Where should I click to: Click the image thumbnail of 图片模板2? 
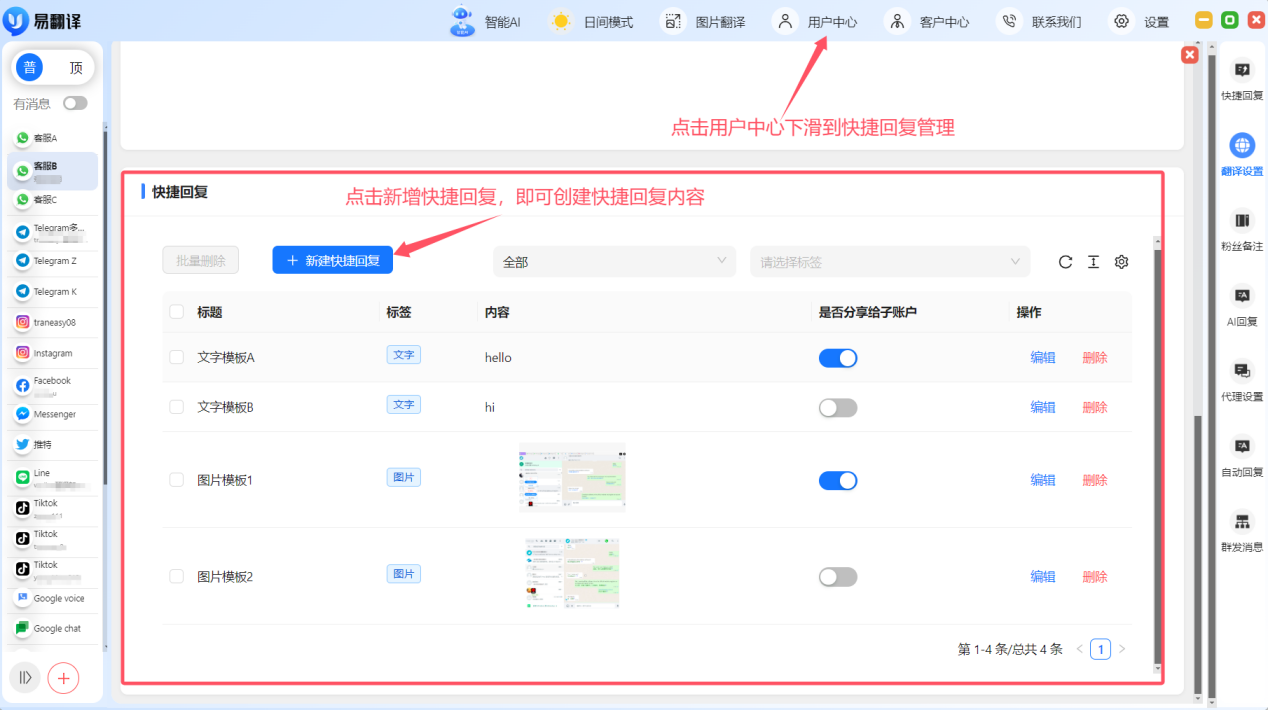tap(572, 574)
